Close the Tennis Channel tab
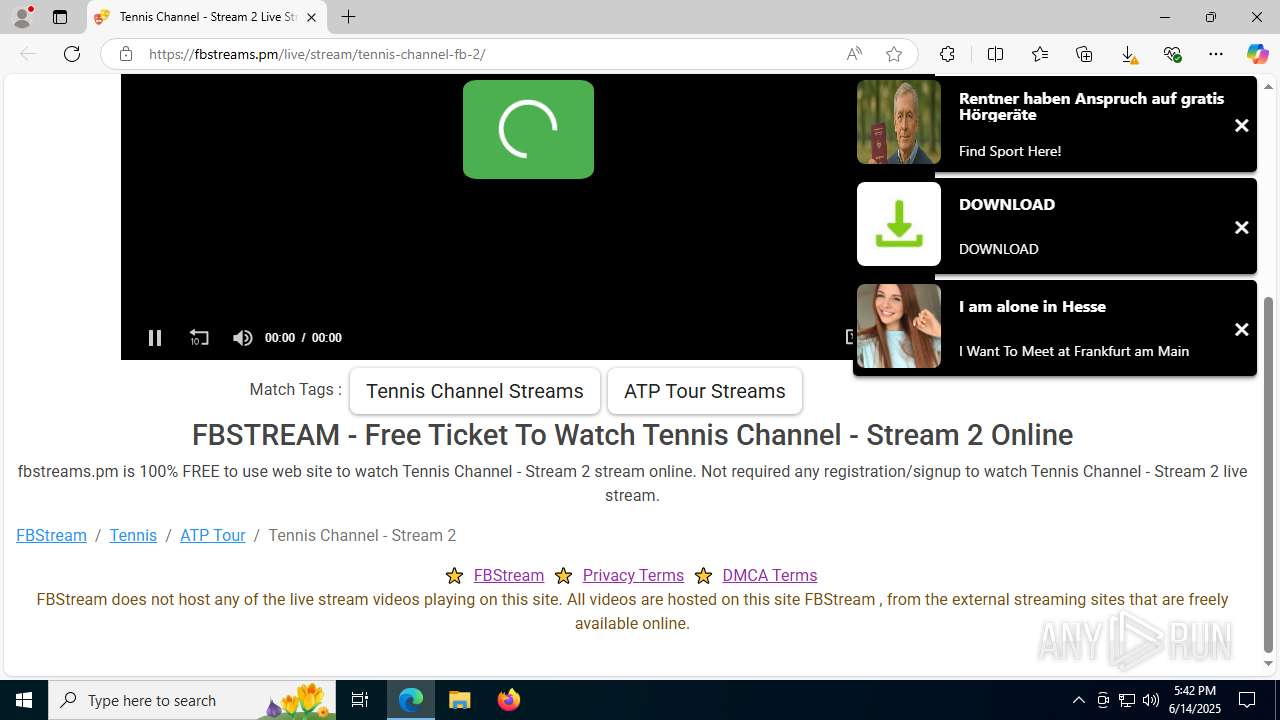 [312, 17]
